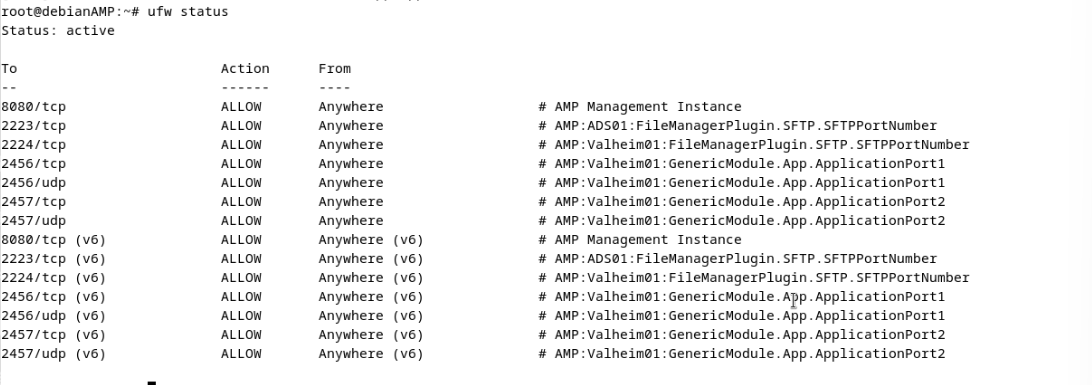
Task: Click the root@debianAMP prompt text
Action: (x=70, y=12)
